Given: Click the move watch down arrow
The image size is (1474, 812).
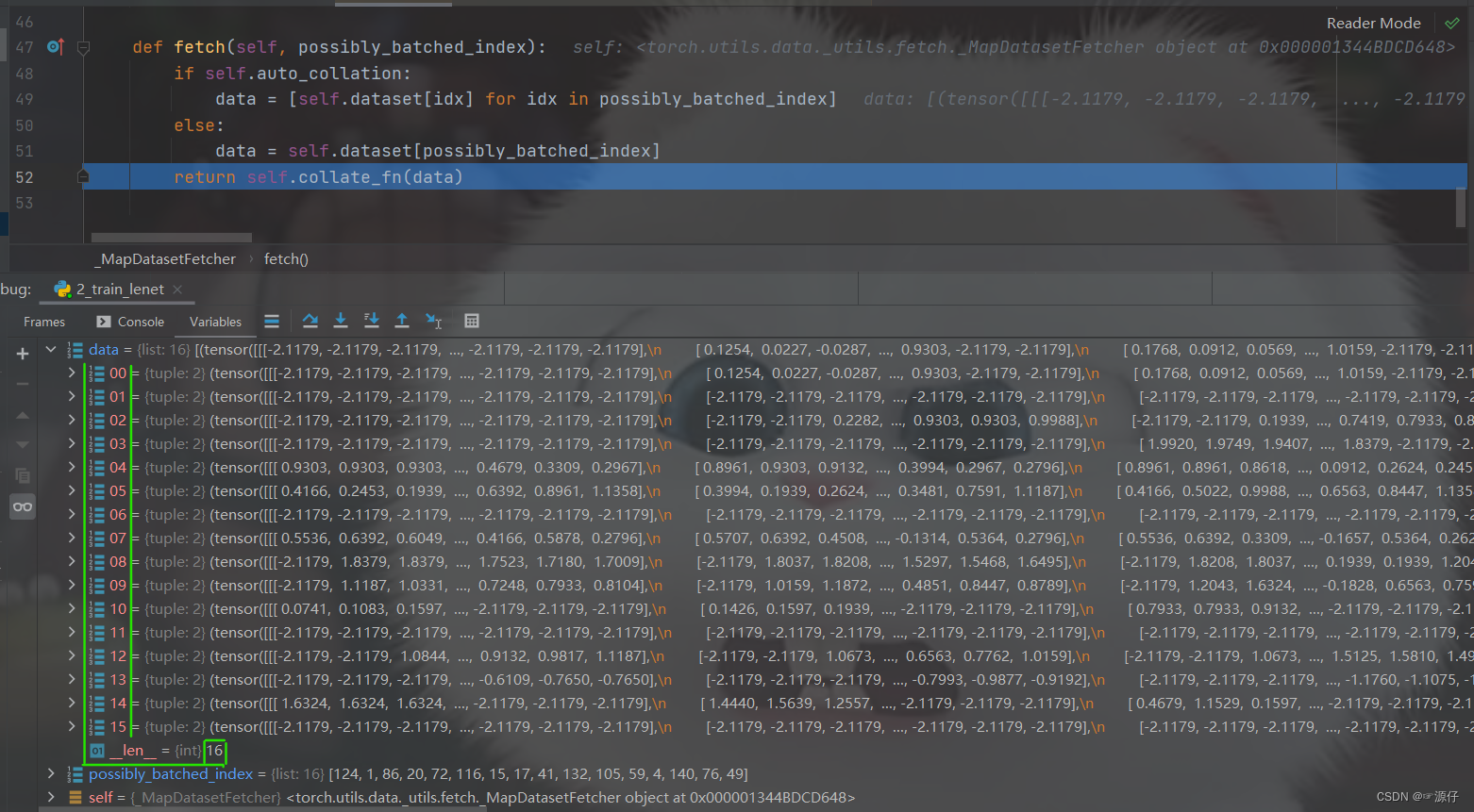Looking at the screenshot, I should 23,445.
